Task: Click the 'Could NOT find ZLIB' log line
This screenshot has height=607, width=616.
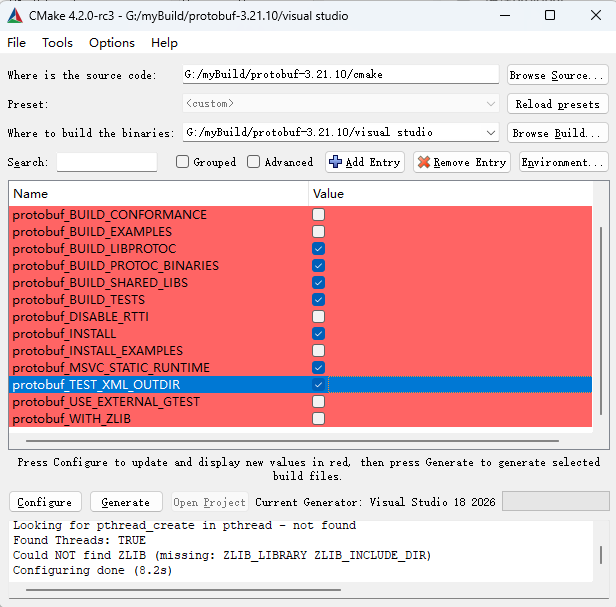Action: click(222, 555)
